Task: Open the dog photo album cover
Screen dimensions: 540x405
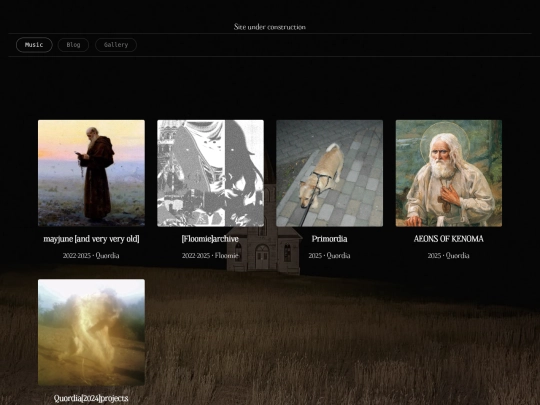Action: [x=330, y=173]
